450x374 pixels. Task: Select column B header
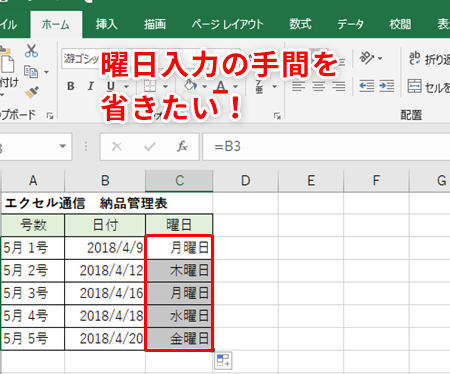tap(105, 181)
